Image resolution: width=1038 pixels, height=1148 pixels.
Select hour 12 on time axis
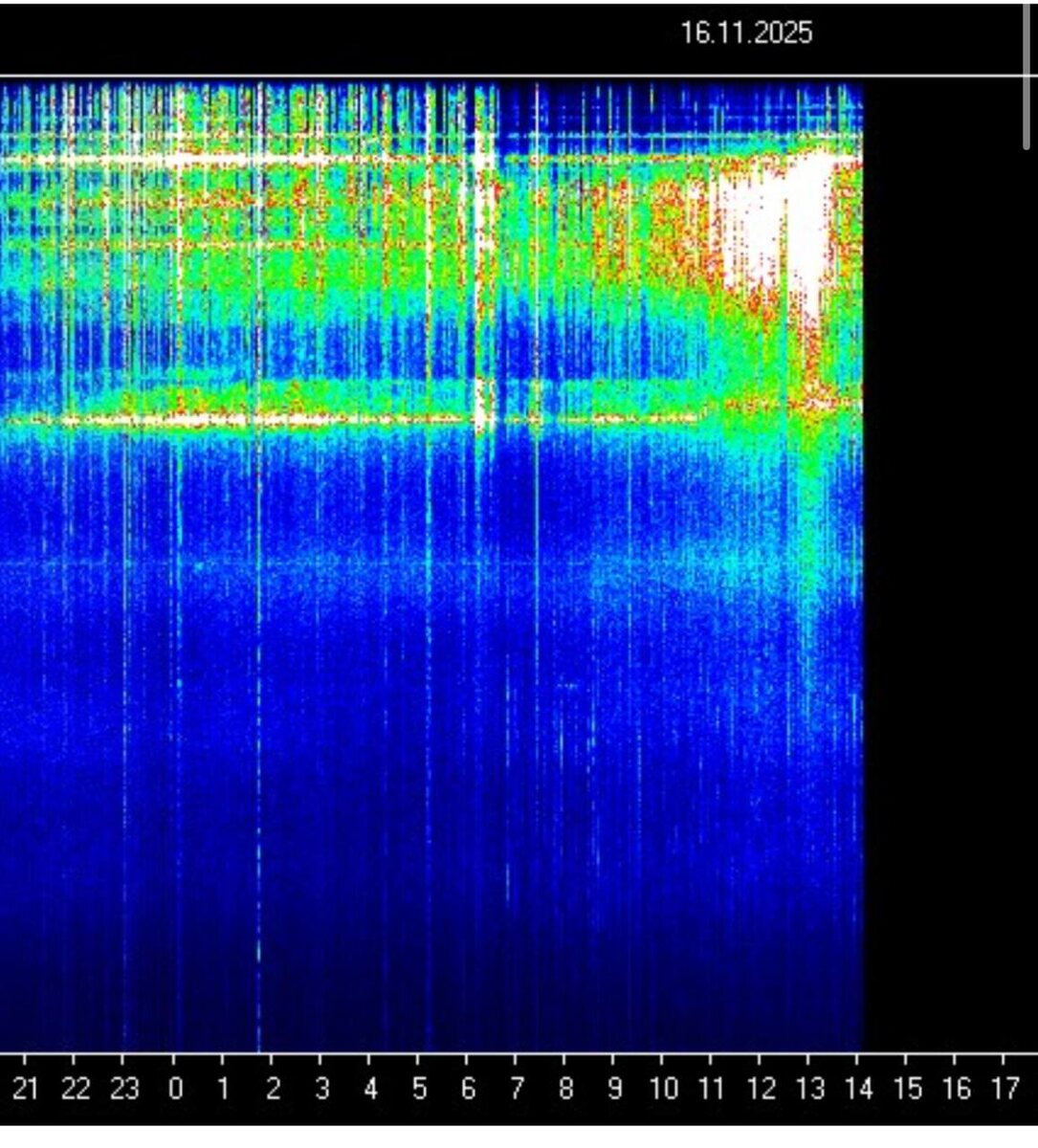(x=762, y=1089)
